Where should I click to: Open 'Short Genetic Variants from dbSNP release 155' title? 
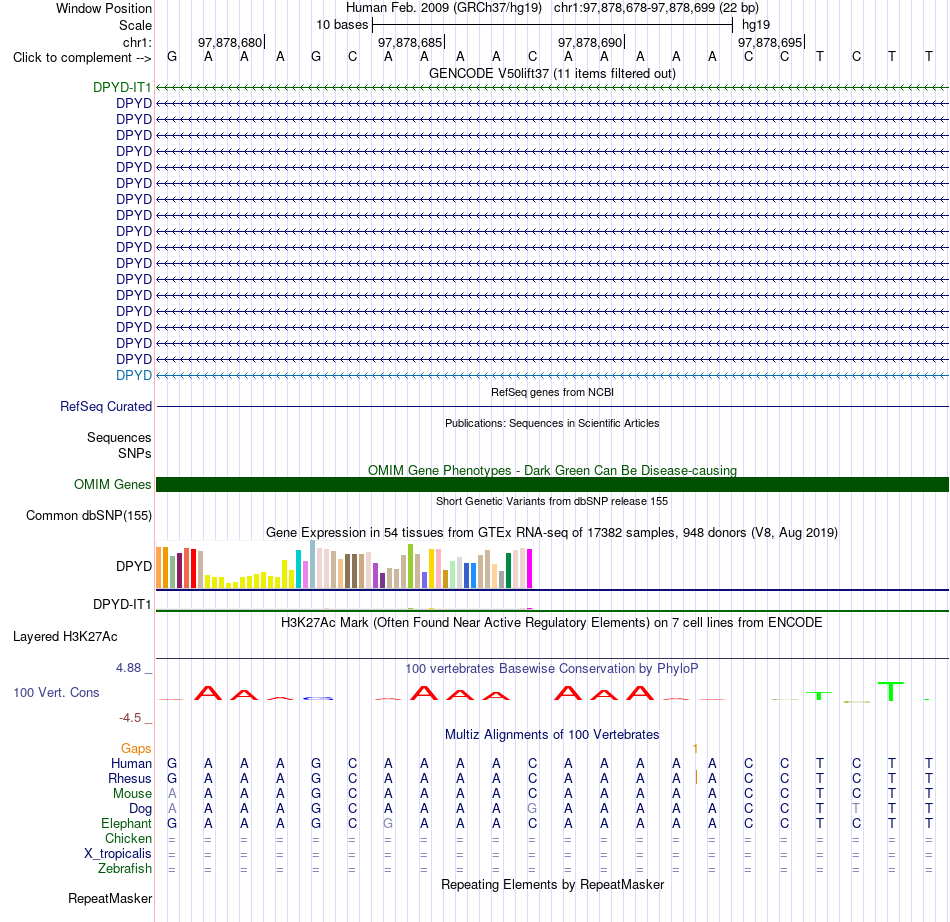552,501
